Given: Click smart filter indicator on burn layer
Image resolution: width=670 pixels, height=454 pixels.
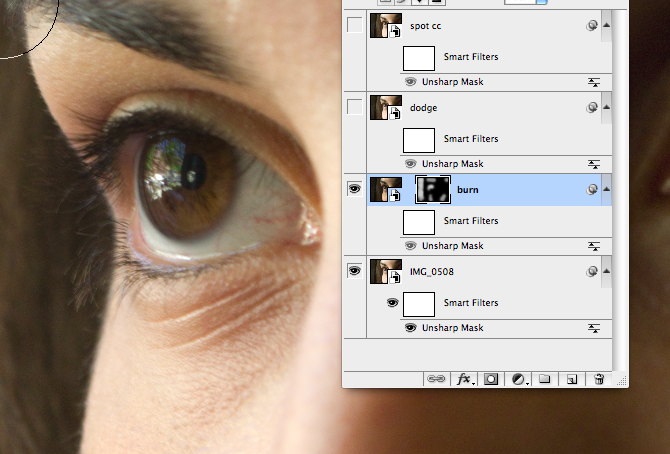Looking at the screenshot, I should (x=592, y=189).
